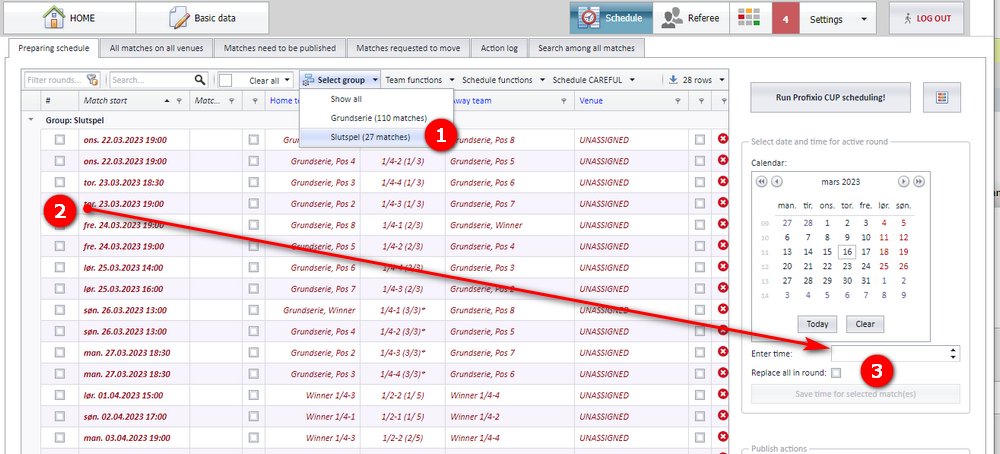Image resolution: width=1000 pixels, height=454 pixels.
Task: Click the Today button under calendar
Action: [817, 324]
